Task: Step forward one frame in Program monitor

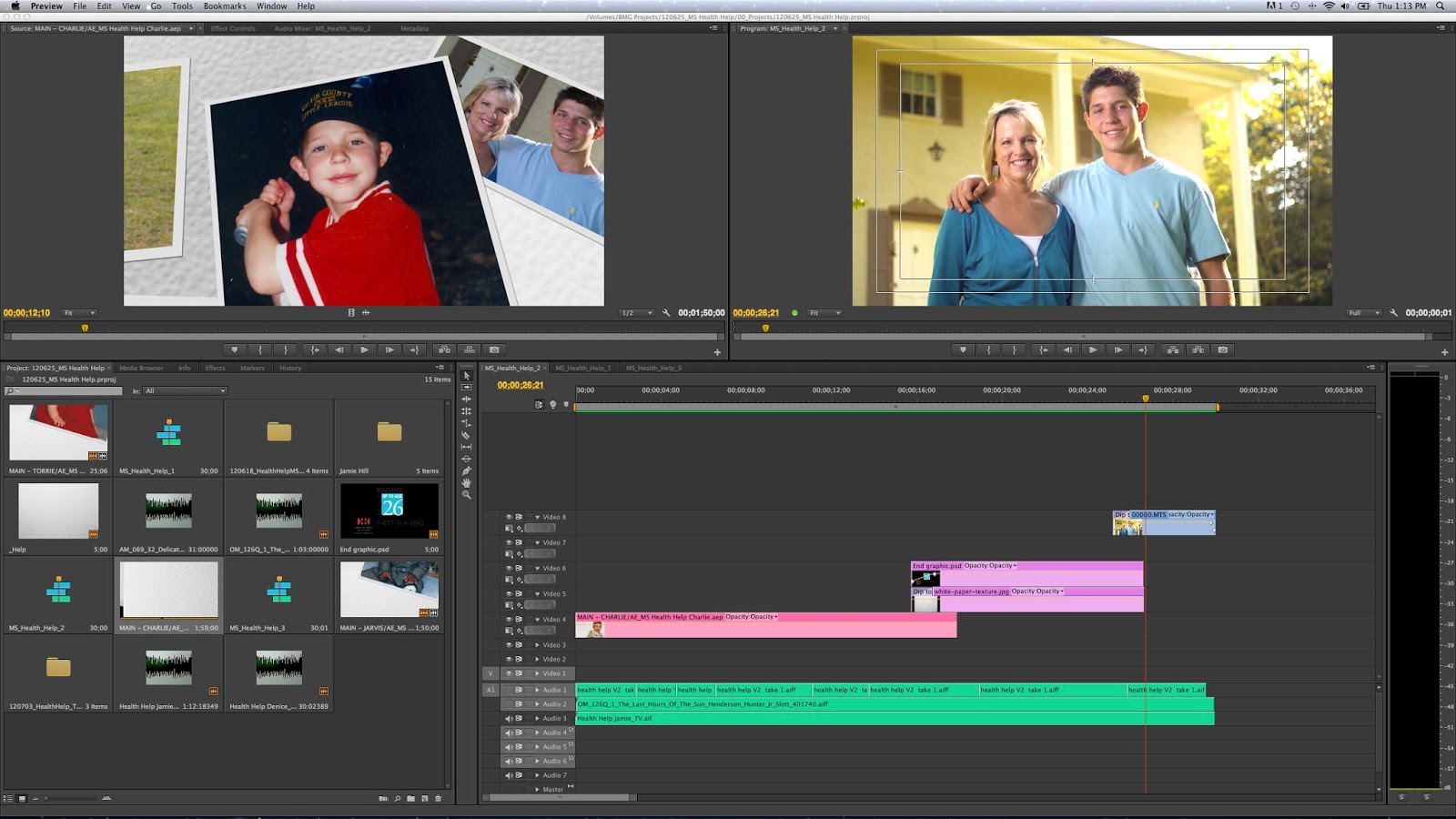Action: point(1118,349)
